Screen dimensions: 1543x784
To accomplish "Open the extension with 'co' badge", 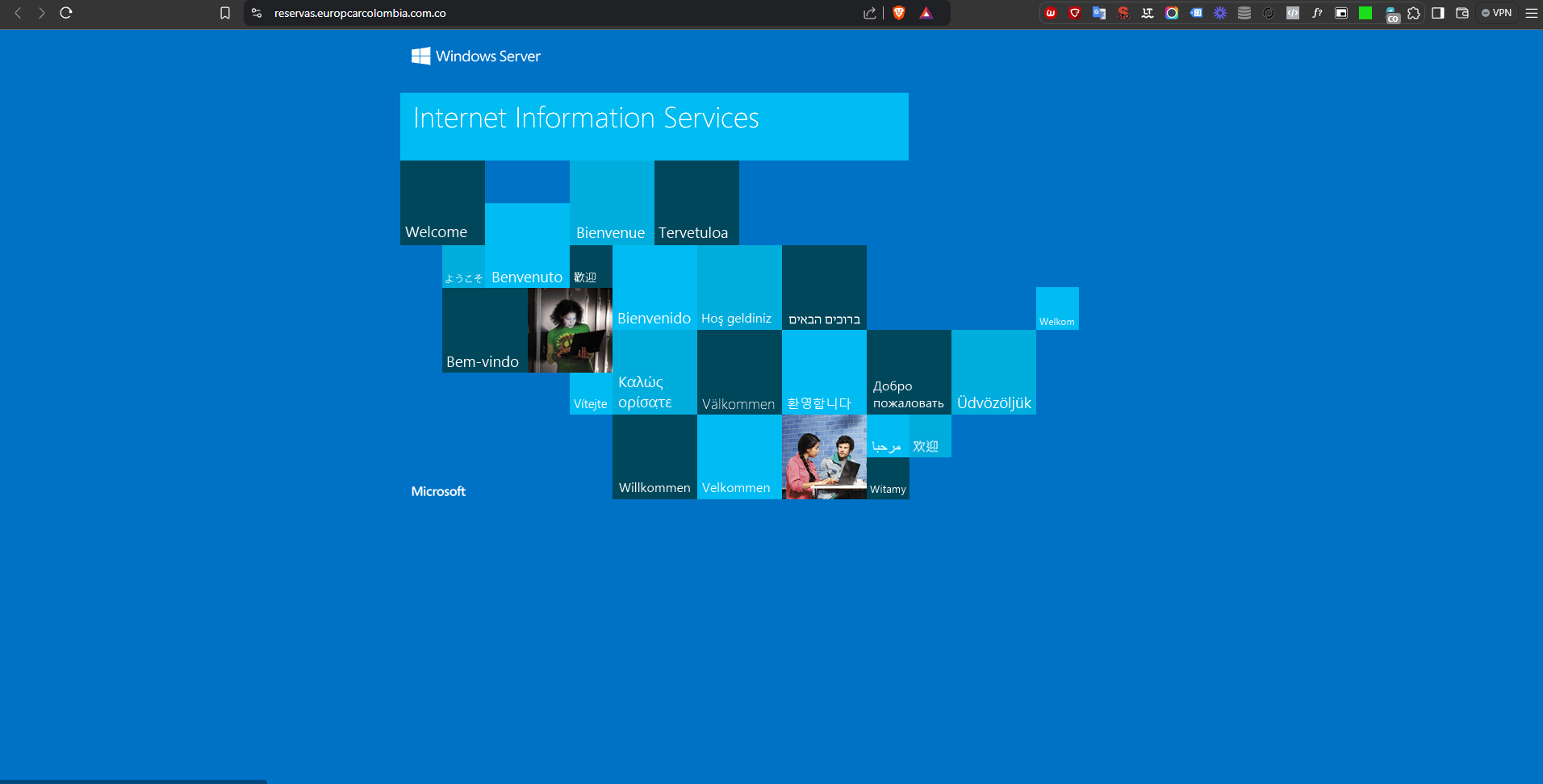I will pyautogui.click(x=1391, y=15).
